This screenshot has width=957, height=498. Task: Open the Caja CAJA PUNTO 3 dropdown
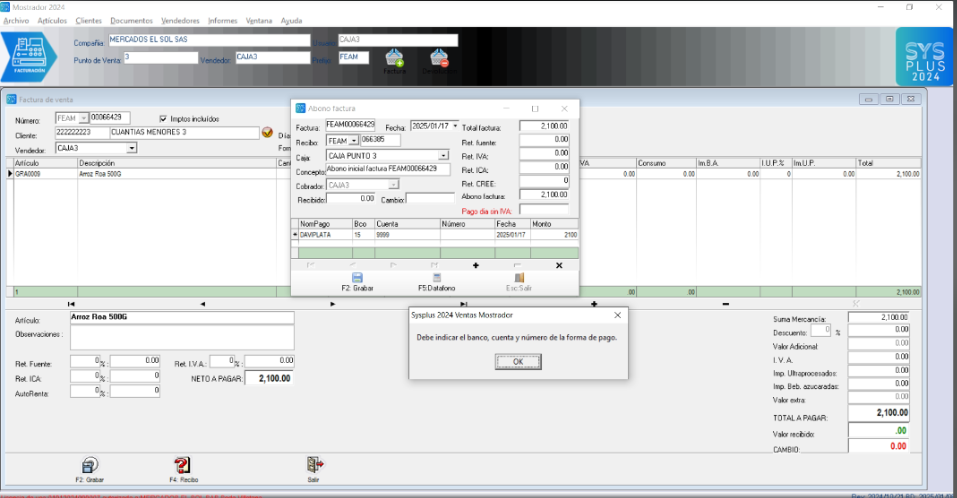[x=444, y=156]
